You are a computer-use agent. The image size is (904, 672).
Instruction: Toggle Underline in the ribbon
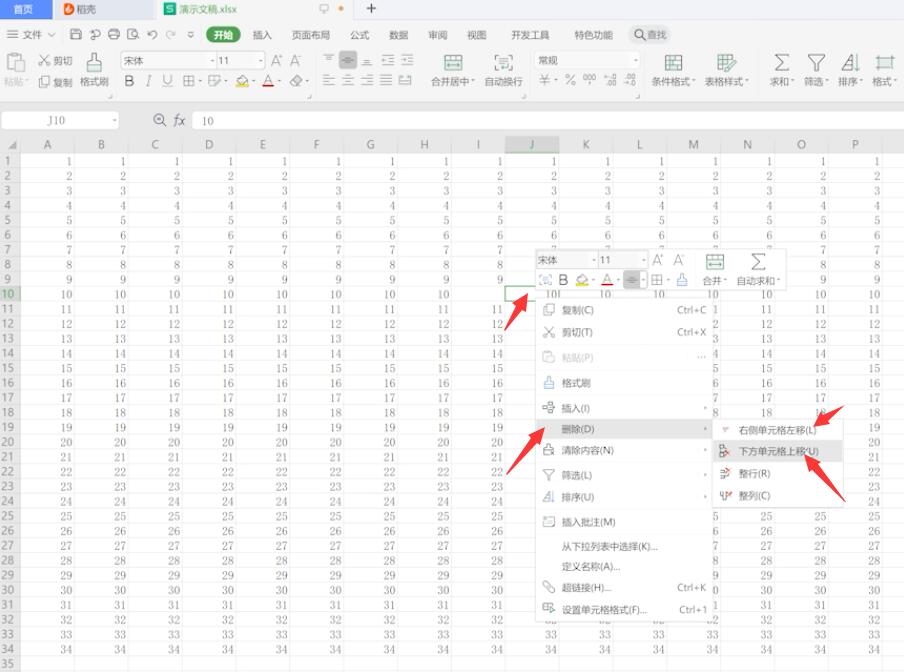click(x=167, y=81)
